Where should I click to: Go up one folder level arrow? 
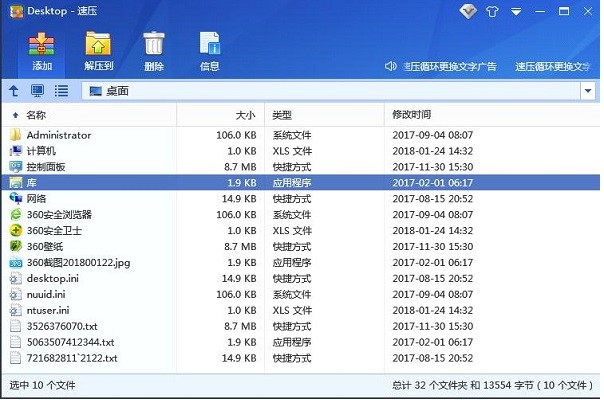pos(13,91)
